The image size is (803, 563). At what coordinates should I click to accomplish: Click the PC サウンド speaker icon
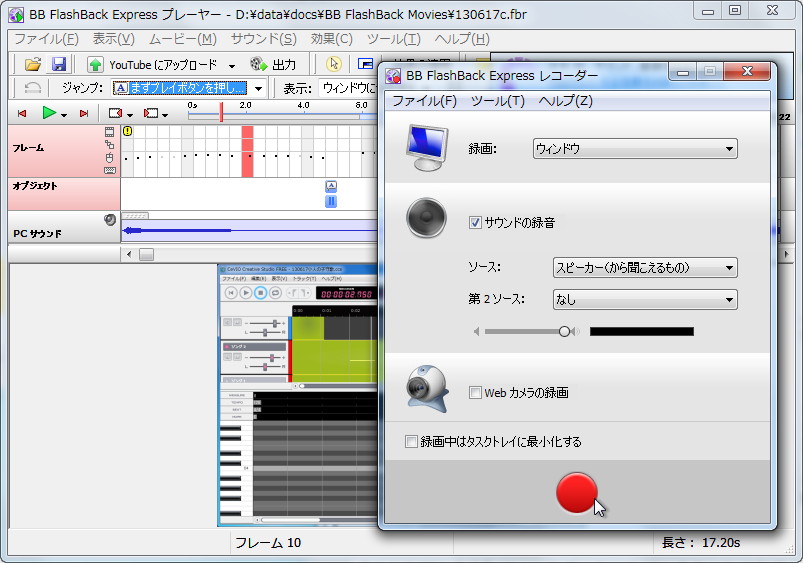point(110,220)
